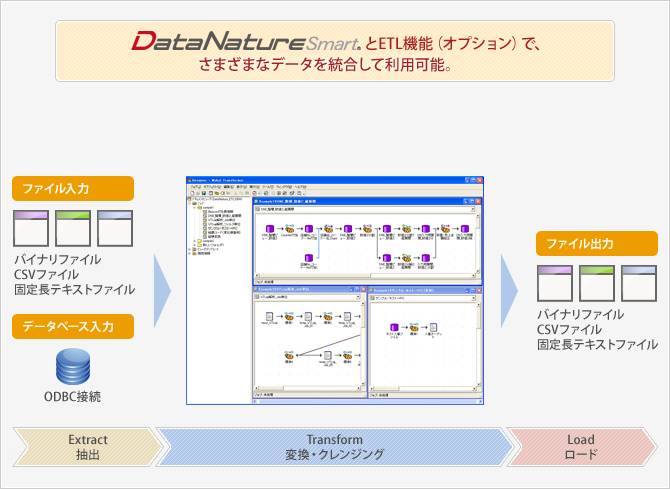Select the sample1 folder tree item
This screenshot has height=489, width=670.
[208, 207]
